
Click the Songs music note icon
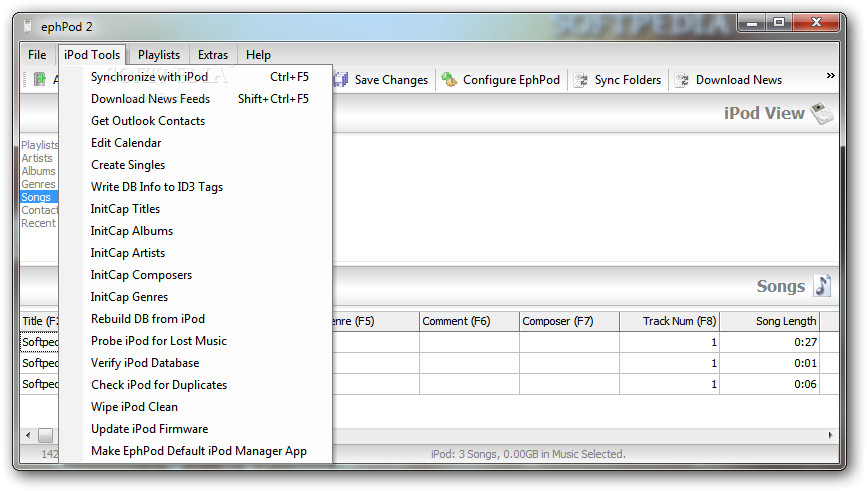[822, 286]
